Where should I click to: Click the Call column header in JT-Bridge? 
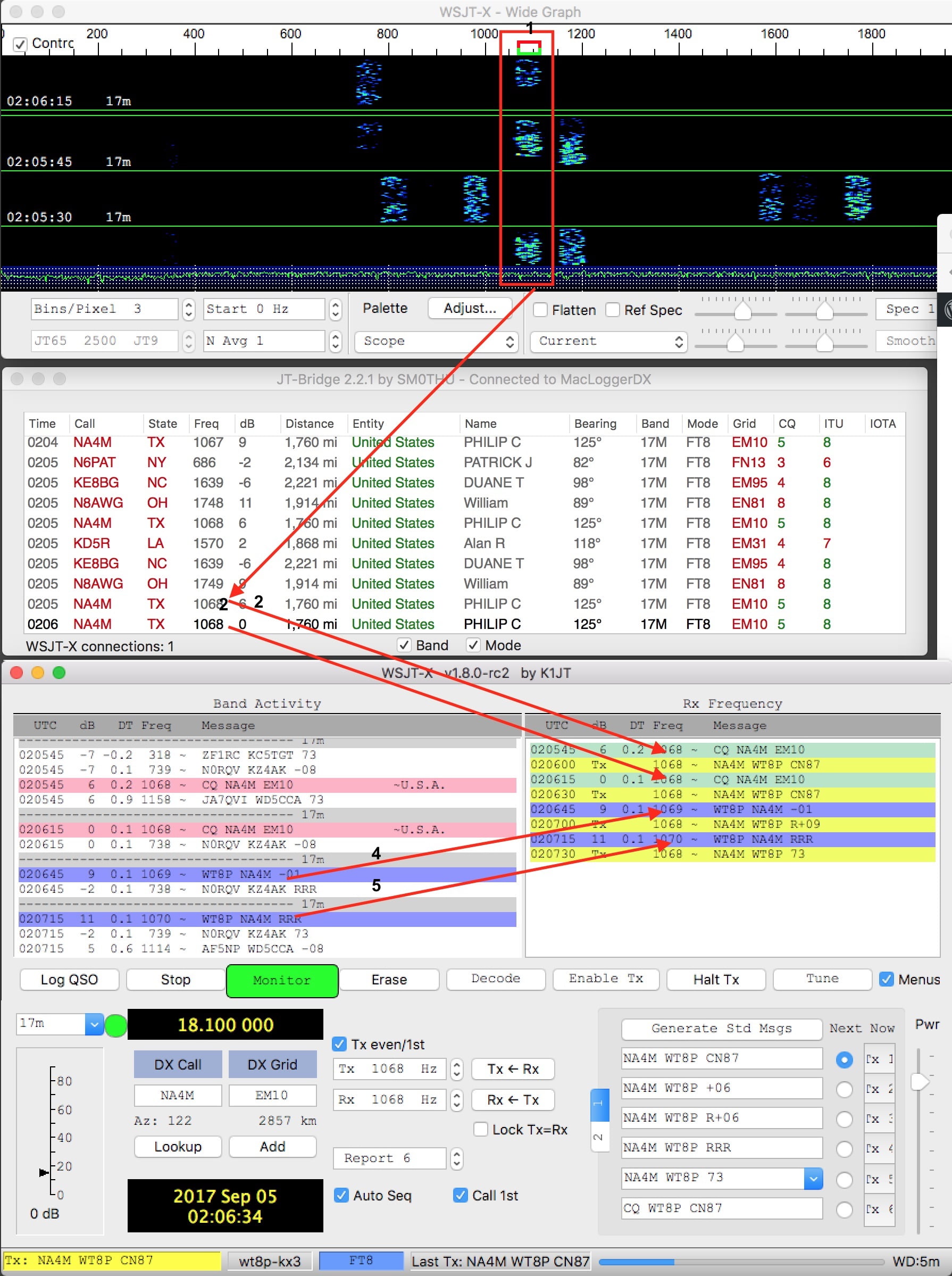[x=85, y=423]
